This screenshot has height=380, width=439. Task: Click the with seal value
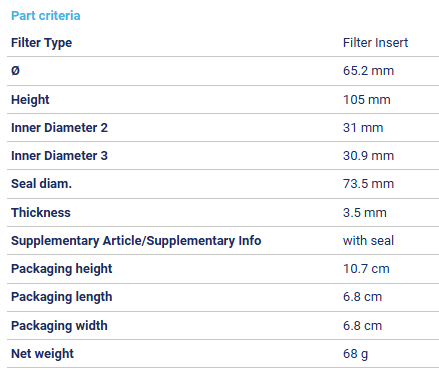pyautogui.click(x=368, y=241)
